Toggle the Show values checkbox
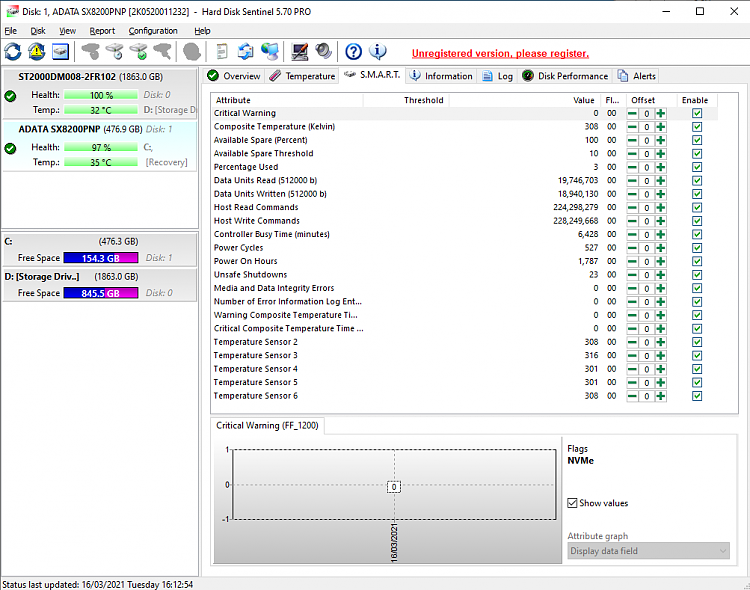The width and height of the screenshot is (750, 590). [573, 503]
